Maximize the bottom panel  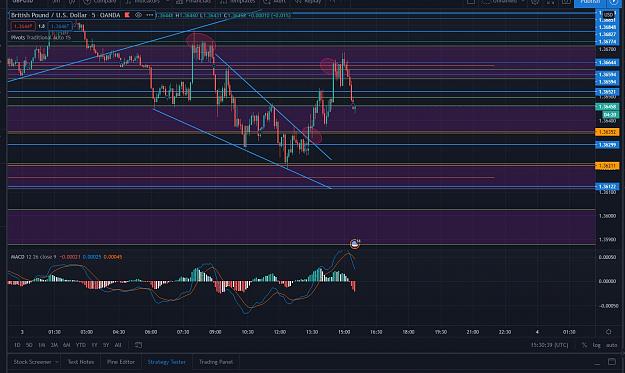pyautogui.click(x=612, y=362)
